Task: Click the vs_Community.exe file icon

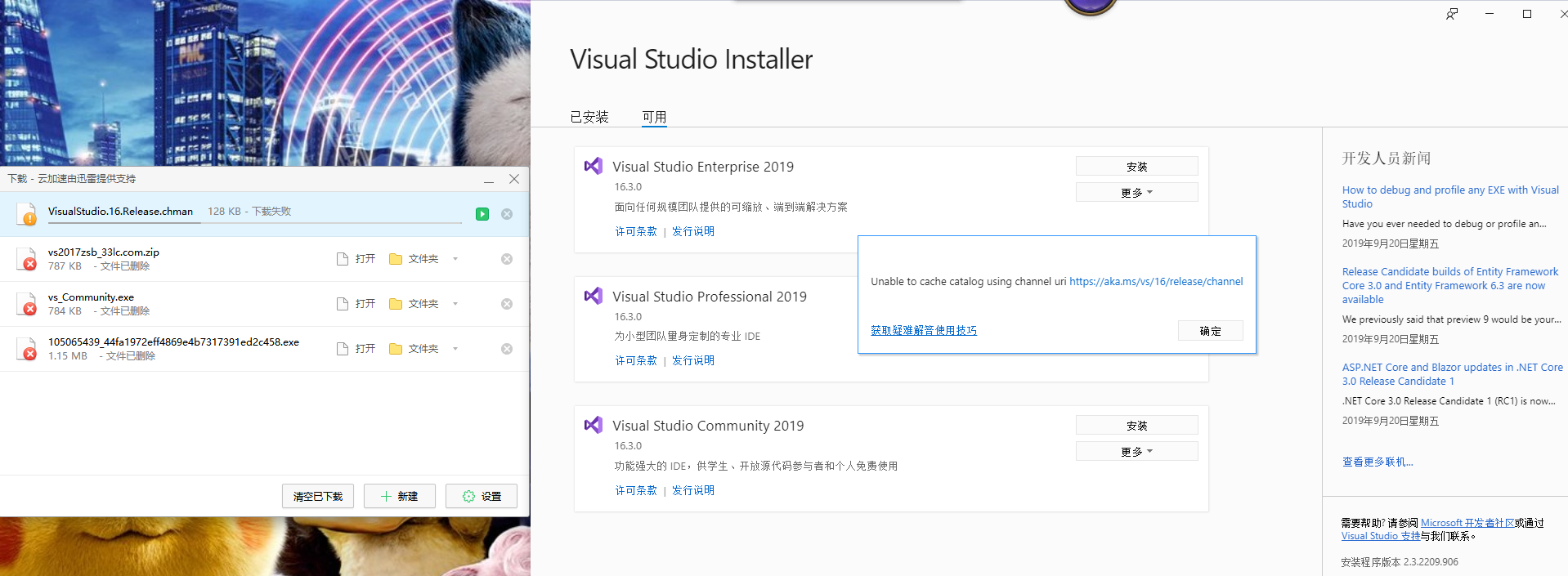Action: click(x=27, y=304)
